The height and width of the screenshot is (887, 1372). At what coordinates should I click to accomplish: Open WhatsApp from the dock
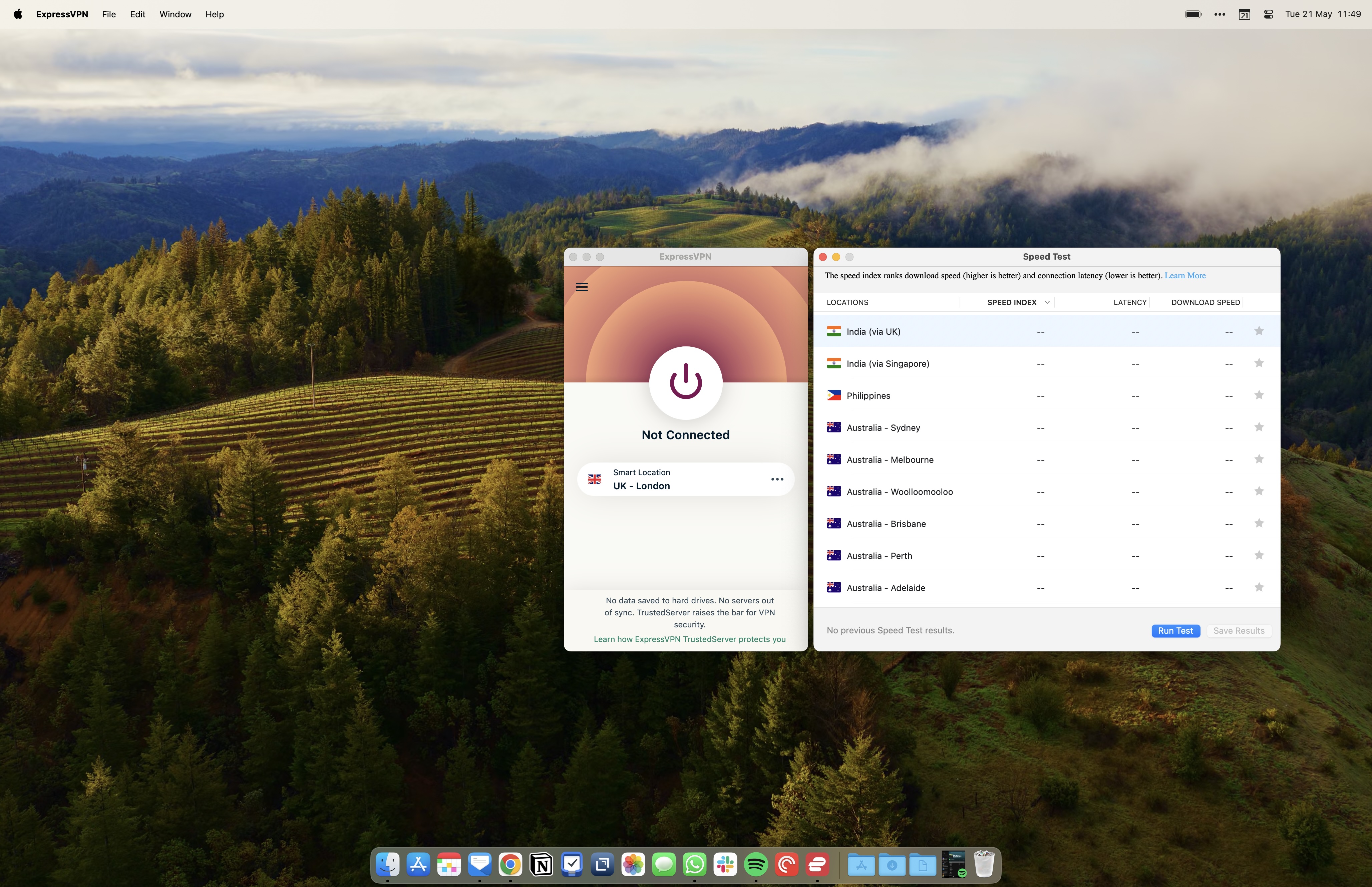(694, 864)
